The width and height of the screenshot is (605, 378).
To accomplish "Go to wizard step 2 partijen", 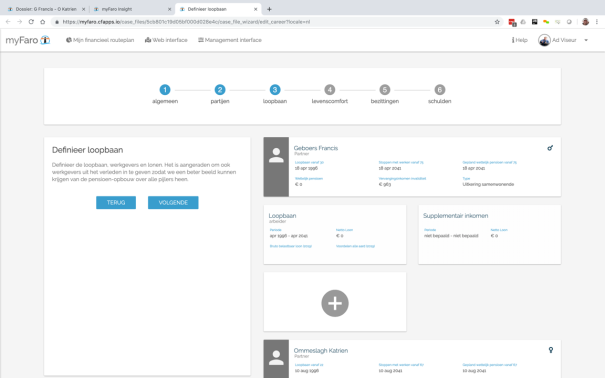I will (x=220, y=94).
